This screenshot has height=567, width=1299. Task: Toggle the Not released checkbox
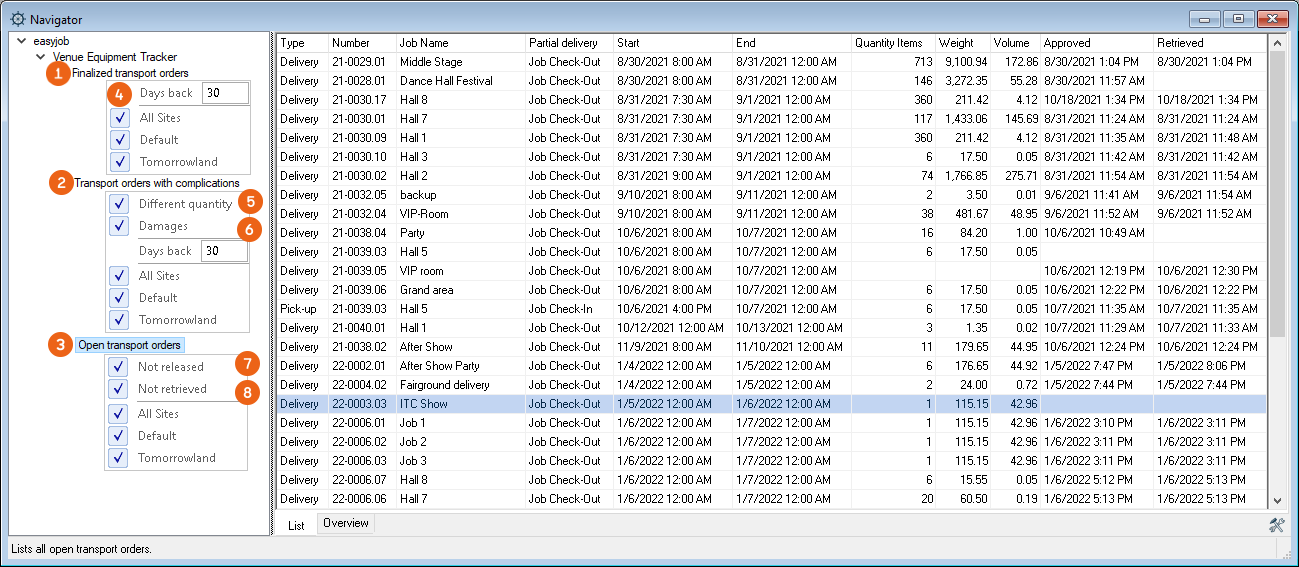119,367
